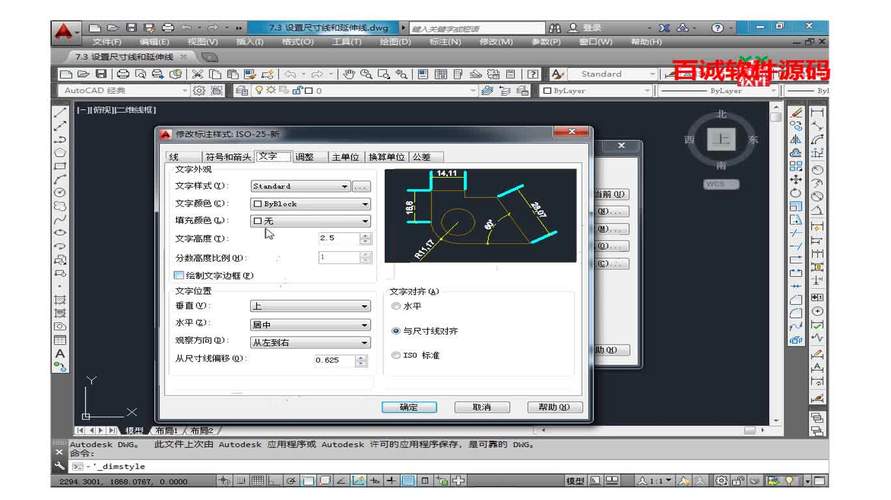Choose the Move tool in Modify toolbar
Viewport: 891px width, 500px height.
click(x=796, y=180)
